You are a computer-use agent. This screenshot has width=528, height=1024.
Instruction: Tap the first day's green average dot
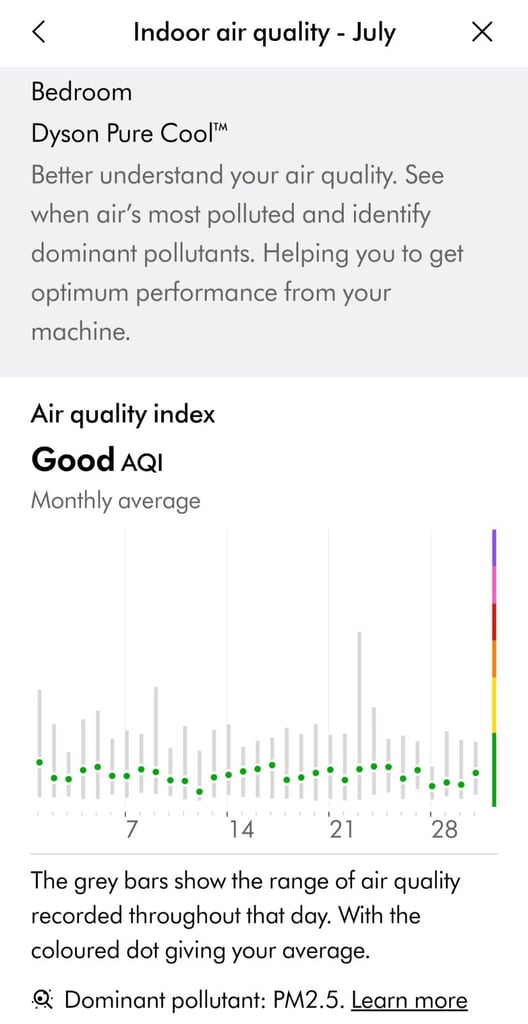click(40, 762)
